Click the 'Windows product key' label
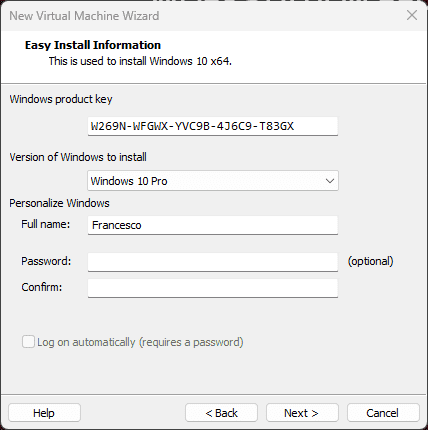The image size is (428, 430). [x=61, y=99]
